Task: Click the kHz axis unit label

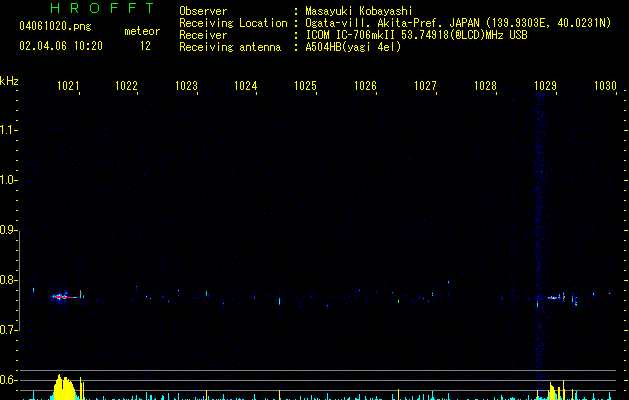Action: 9,81
